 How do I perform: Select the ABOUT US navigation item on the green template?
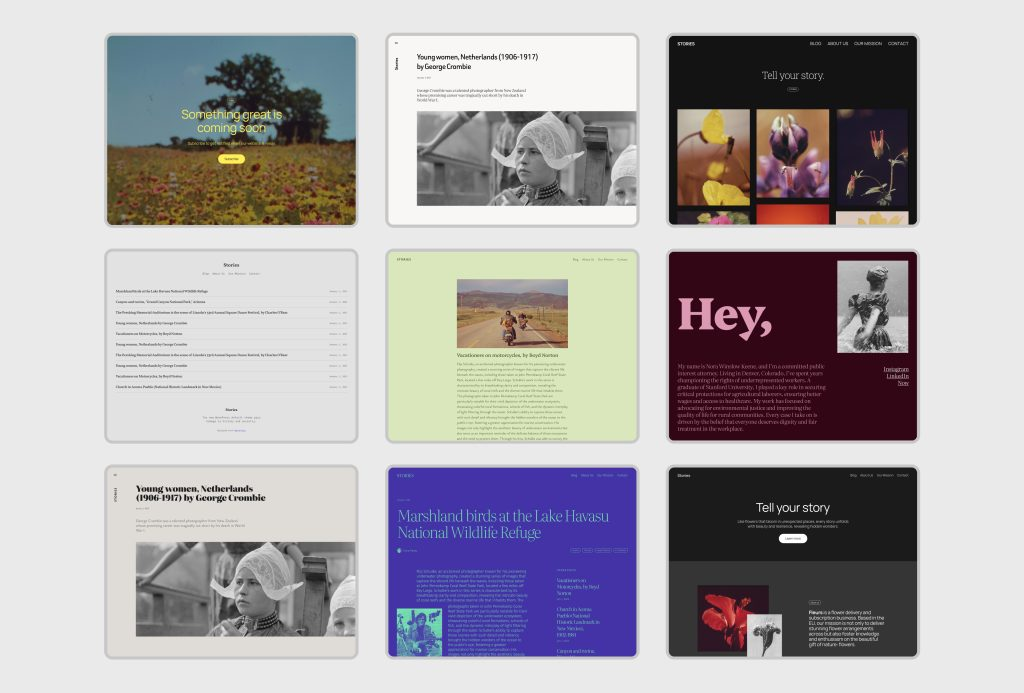click(587, 259)
